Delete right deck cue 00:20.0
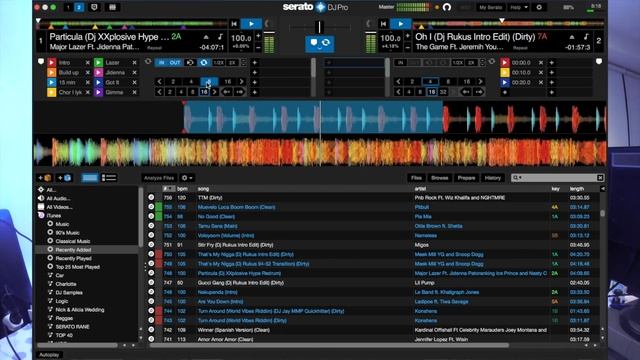This screenshot has height=360, width=640. tap(541, 82)
